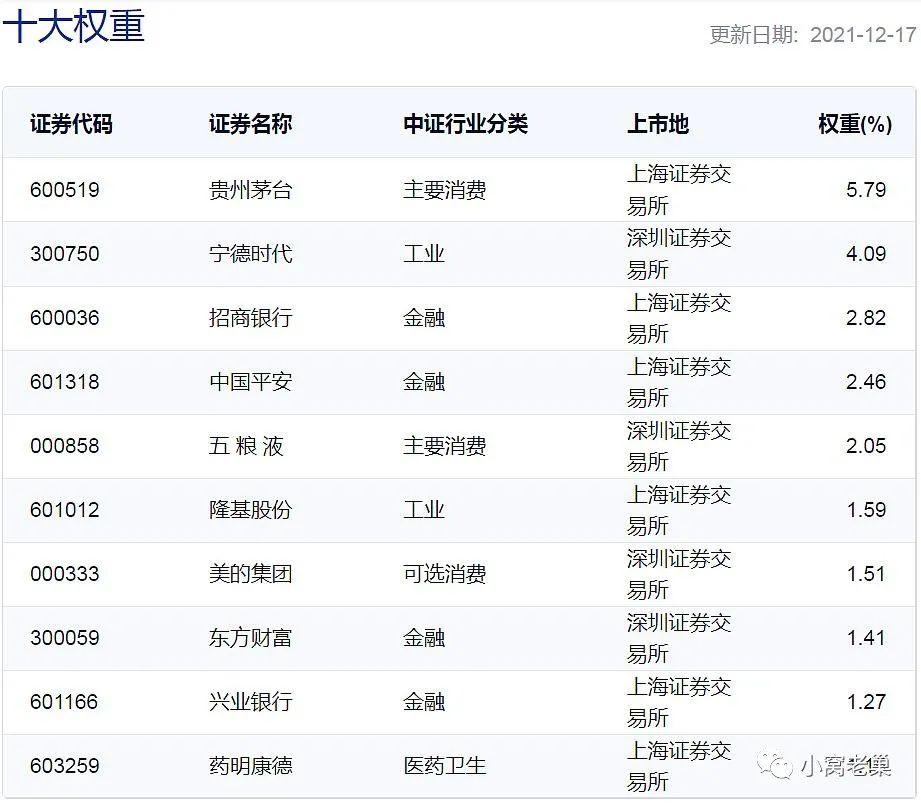
Task: Click the 主要消费 industry label for 贵州茅台
Action: (444, 190)
